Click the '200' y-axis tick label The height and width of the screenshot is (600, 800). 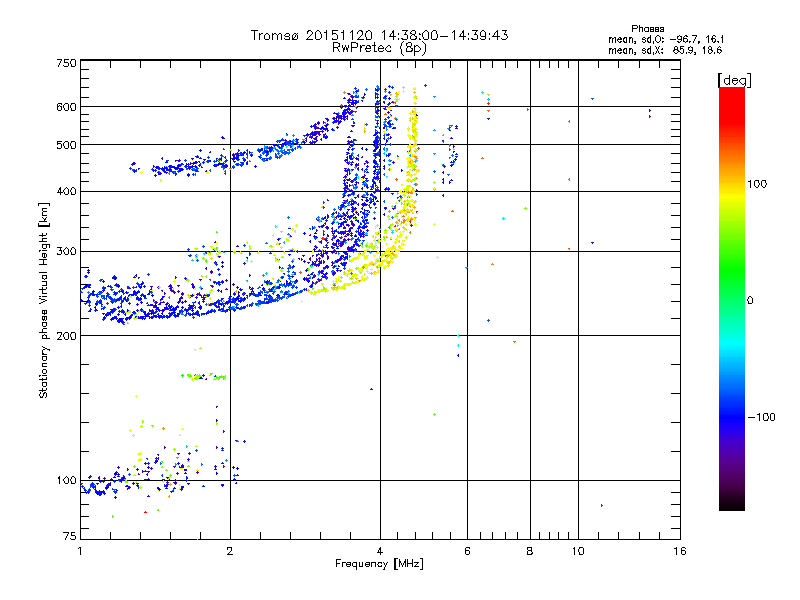(x=66, y=336)
